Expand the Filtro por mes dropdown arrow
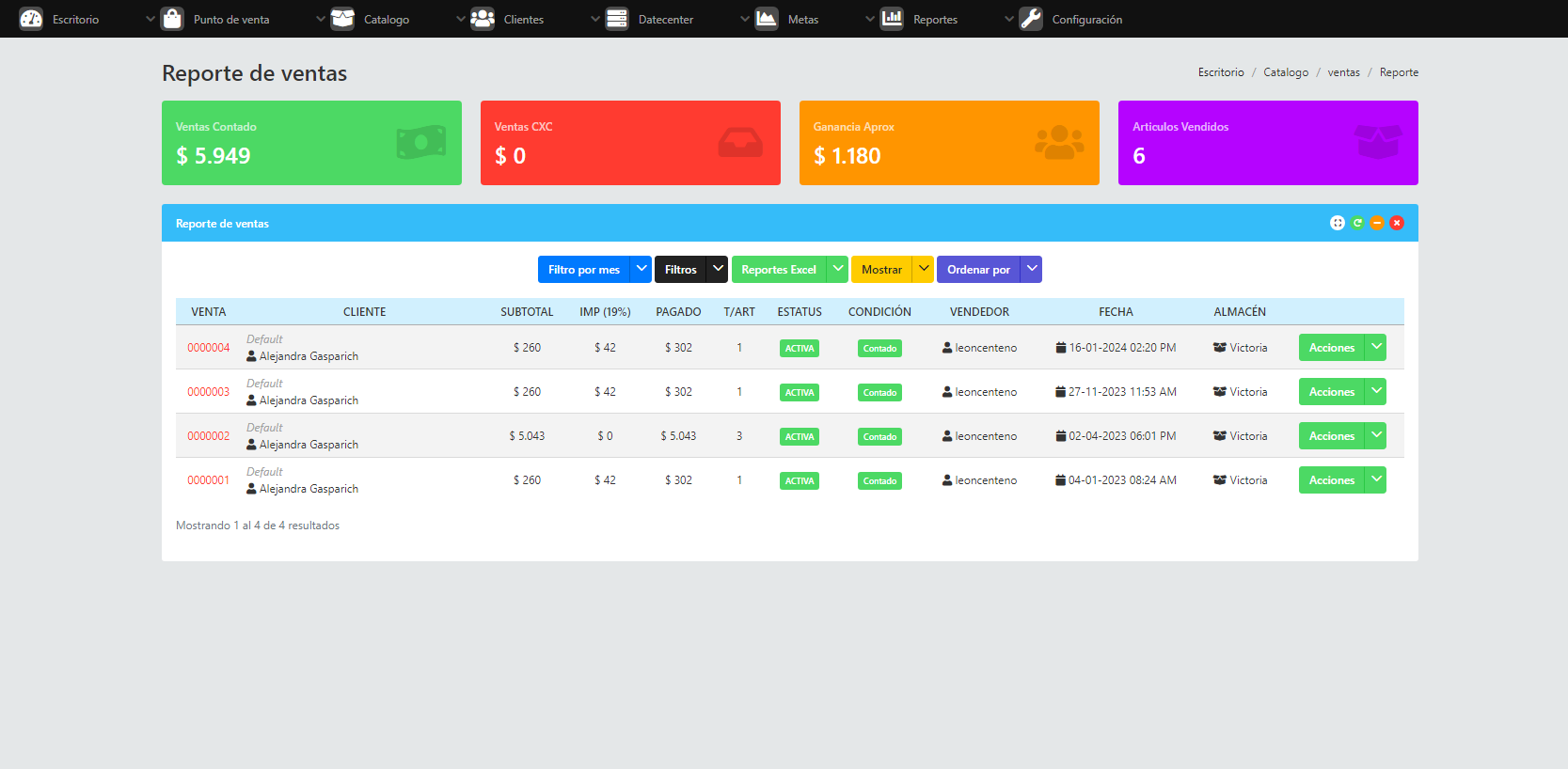Screen dimensions: 1568x769 (x=641, y=269)
